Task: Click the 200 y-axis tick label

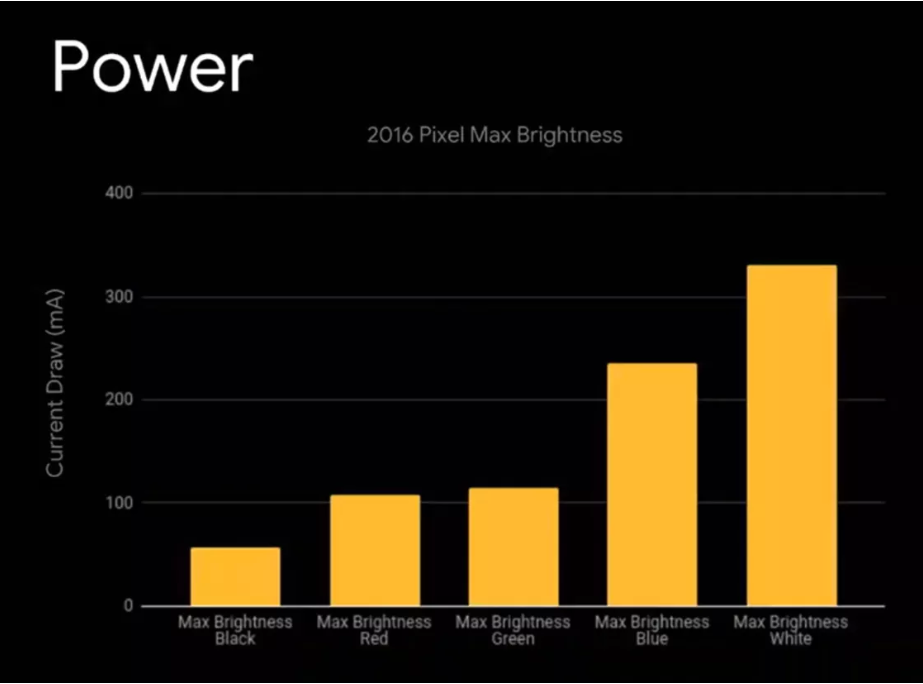Action: click(119, 400)
